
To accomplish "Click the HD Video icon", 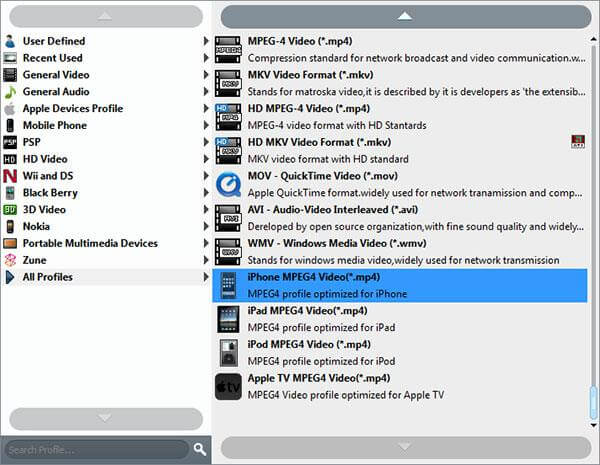I will point(10,159).
